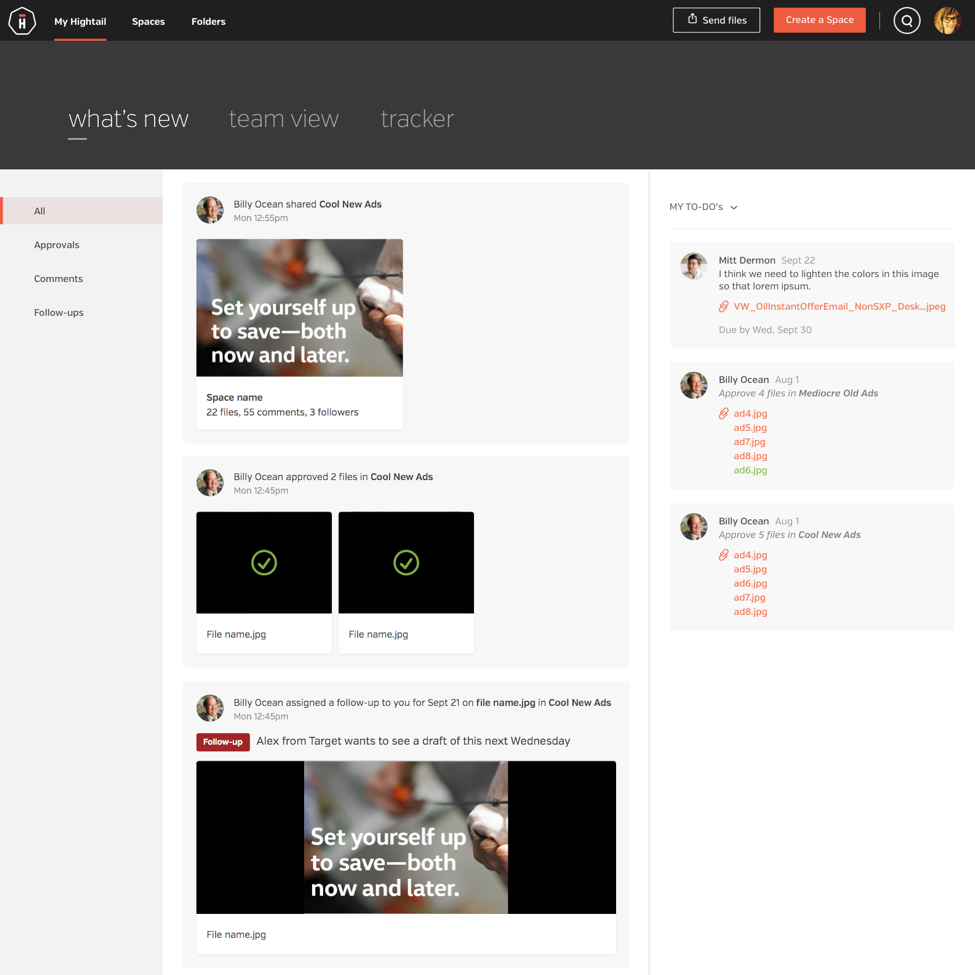
Task: Open ad5.jpg in Mediocre Old Ads to-do
Action: pyautogui.click(x=750, y=428)
